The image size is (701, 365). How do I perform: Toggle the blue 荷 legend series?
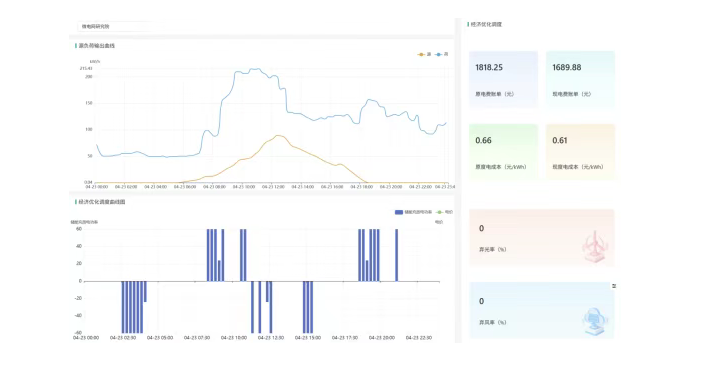click(442, 55)
